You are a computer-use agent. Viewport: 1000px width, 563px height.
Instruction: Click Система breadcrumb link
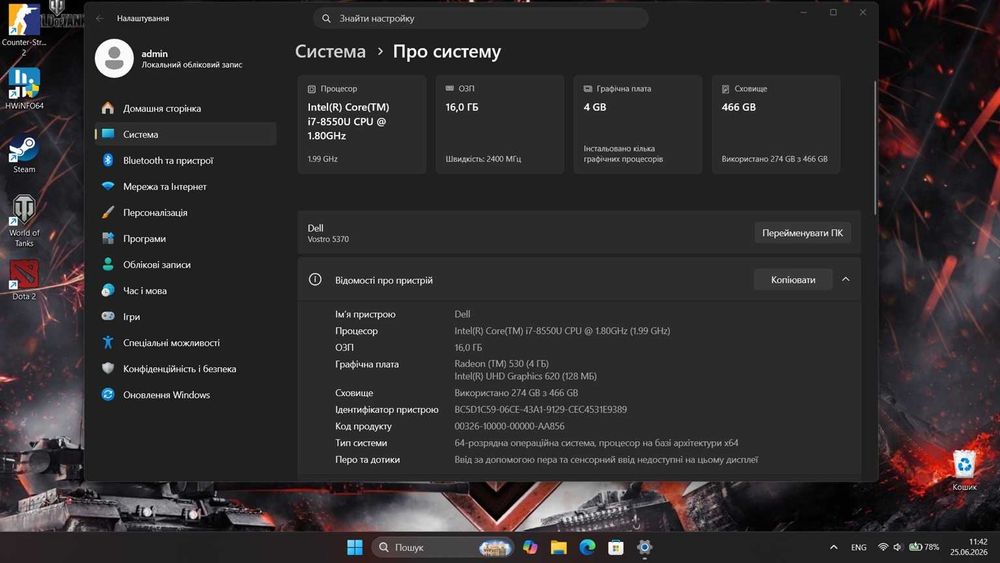pos(330,52)
